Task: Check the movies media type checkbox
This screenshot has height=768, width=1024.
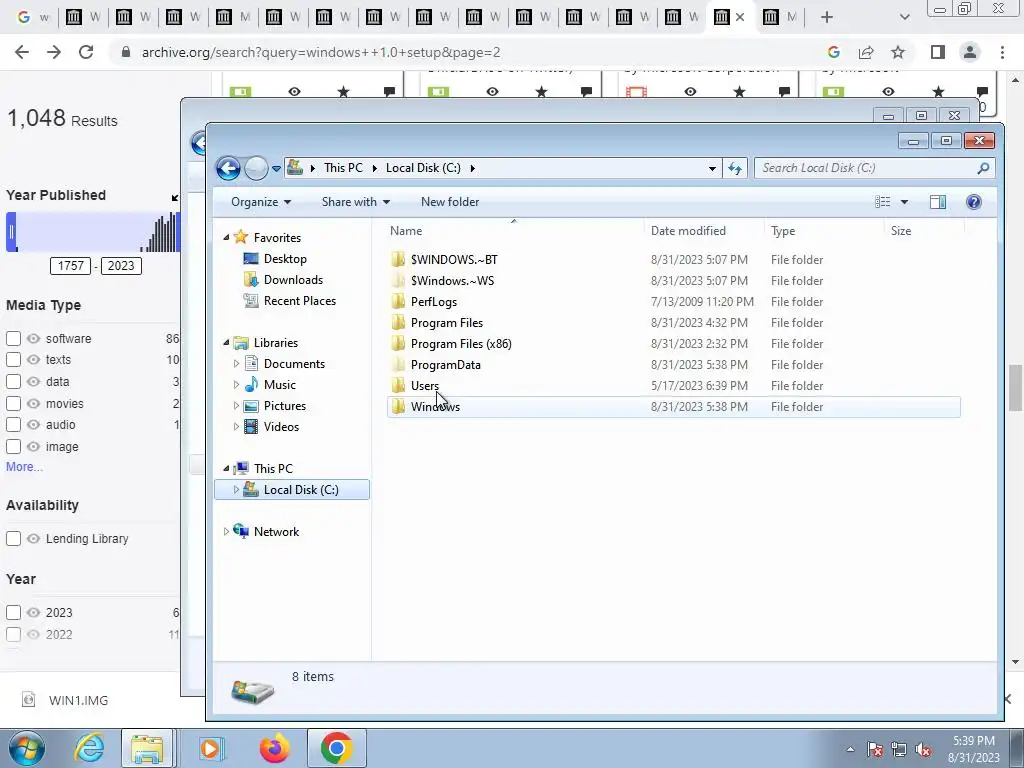Action: [x=13, y=404]
